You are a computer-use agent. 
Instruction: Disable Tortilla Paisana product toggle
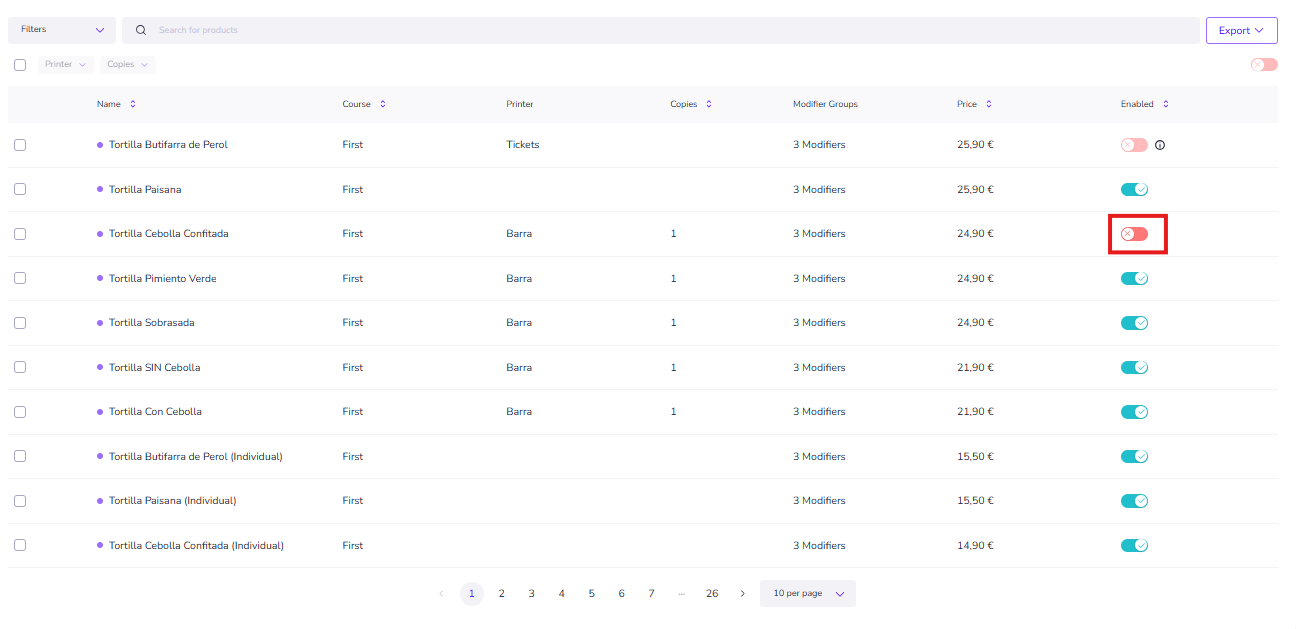point(1134,190)
